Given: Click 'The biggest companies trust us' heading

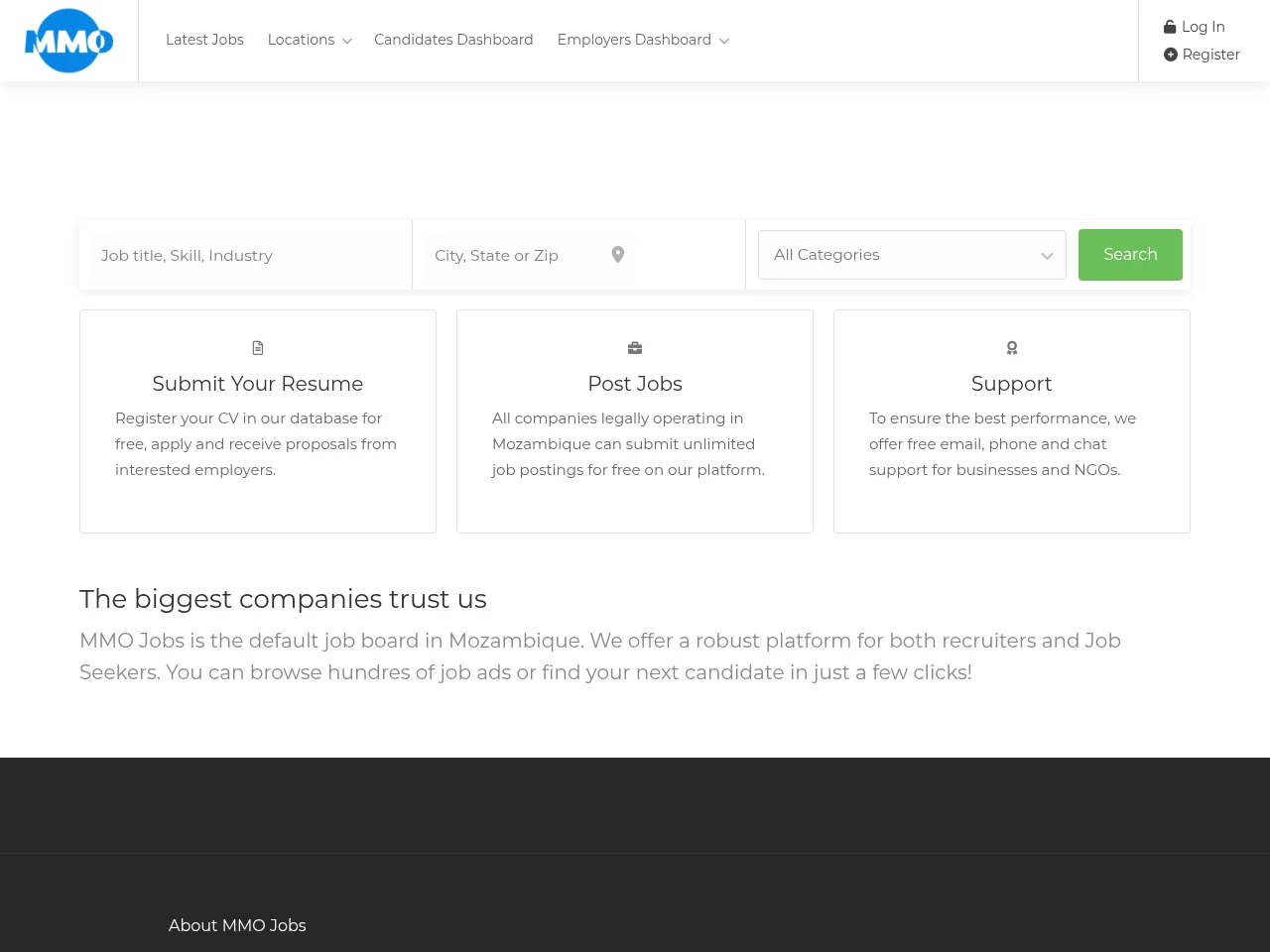Looking at the screenshot, I should pos(283,599).
